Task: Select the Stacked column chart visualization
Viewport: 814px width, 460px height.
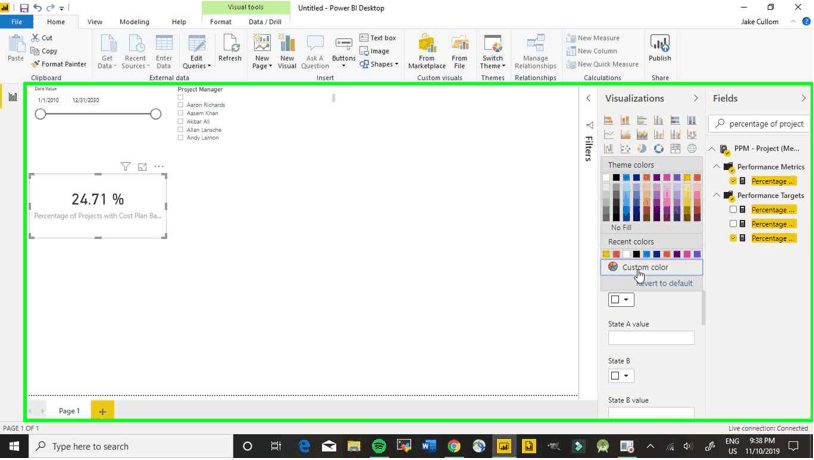Action: (x=625, y=120)
